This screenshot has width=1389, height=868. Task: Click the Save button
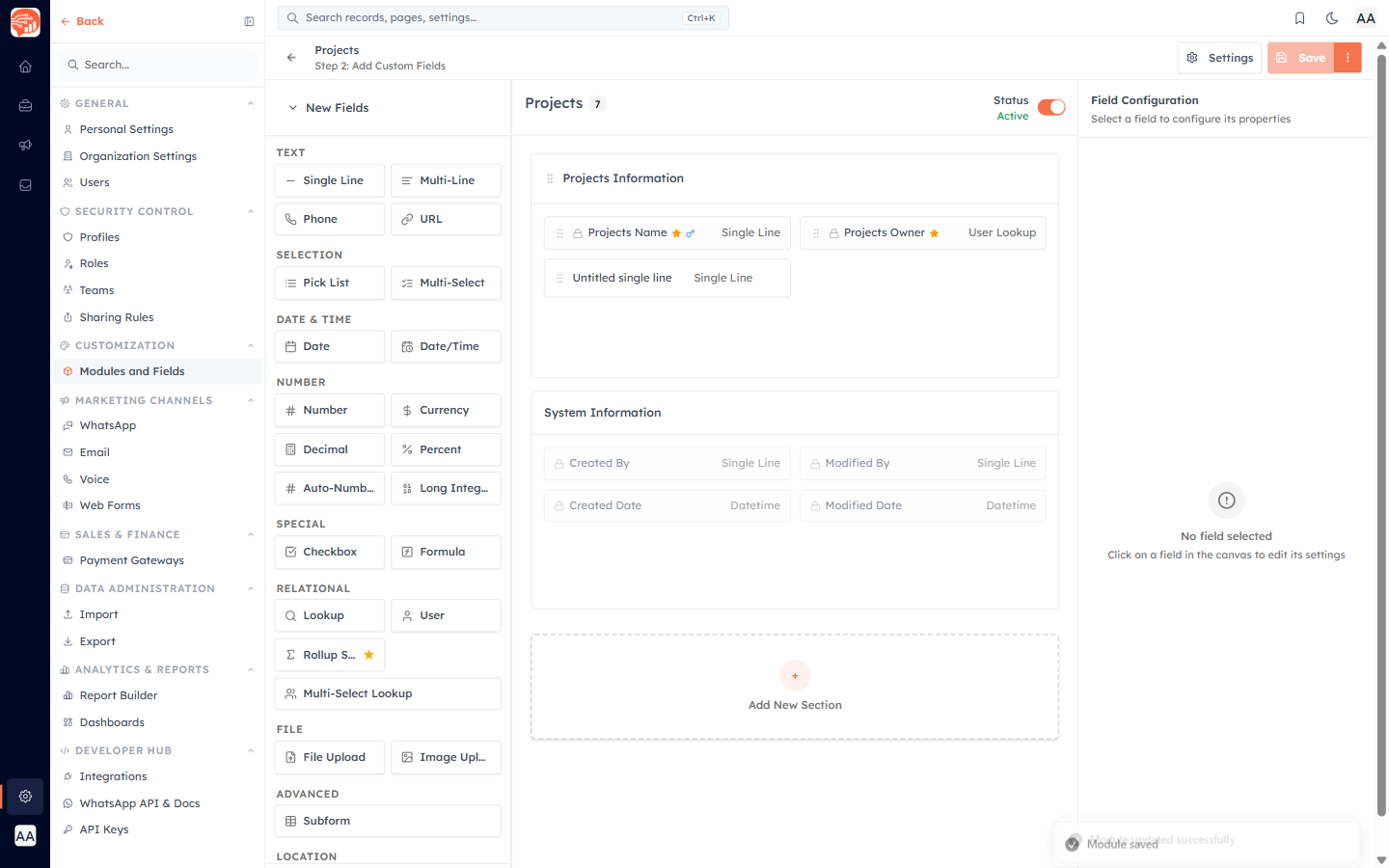pyautogui.click(x=1301, y=58)
